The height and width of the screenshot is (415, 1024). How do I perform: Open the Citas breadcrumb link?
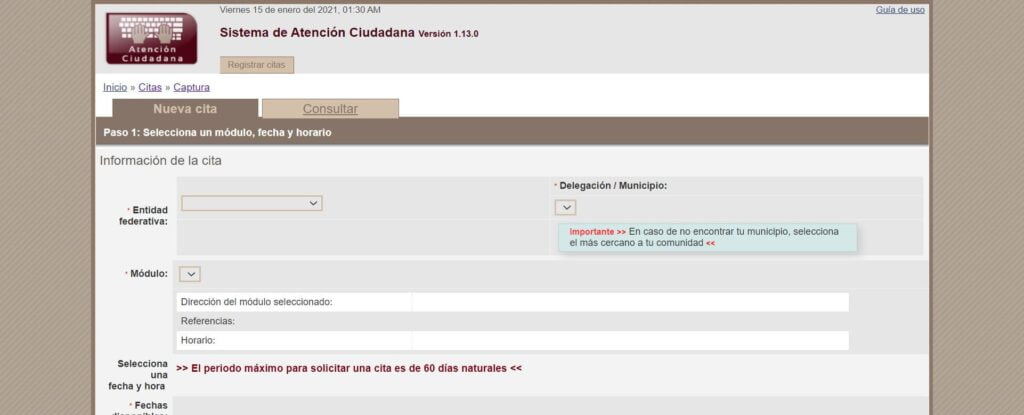pos(150,87)
